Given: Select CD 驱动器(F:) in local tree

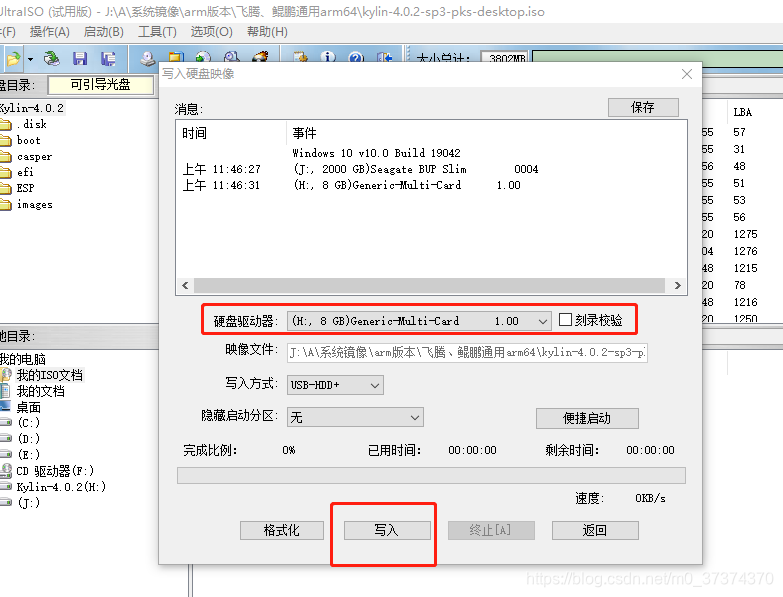Looking at the screenshot, I should 55,471.
